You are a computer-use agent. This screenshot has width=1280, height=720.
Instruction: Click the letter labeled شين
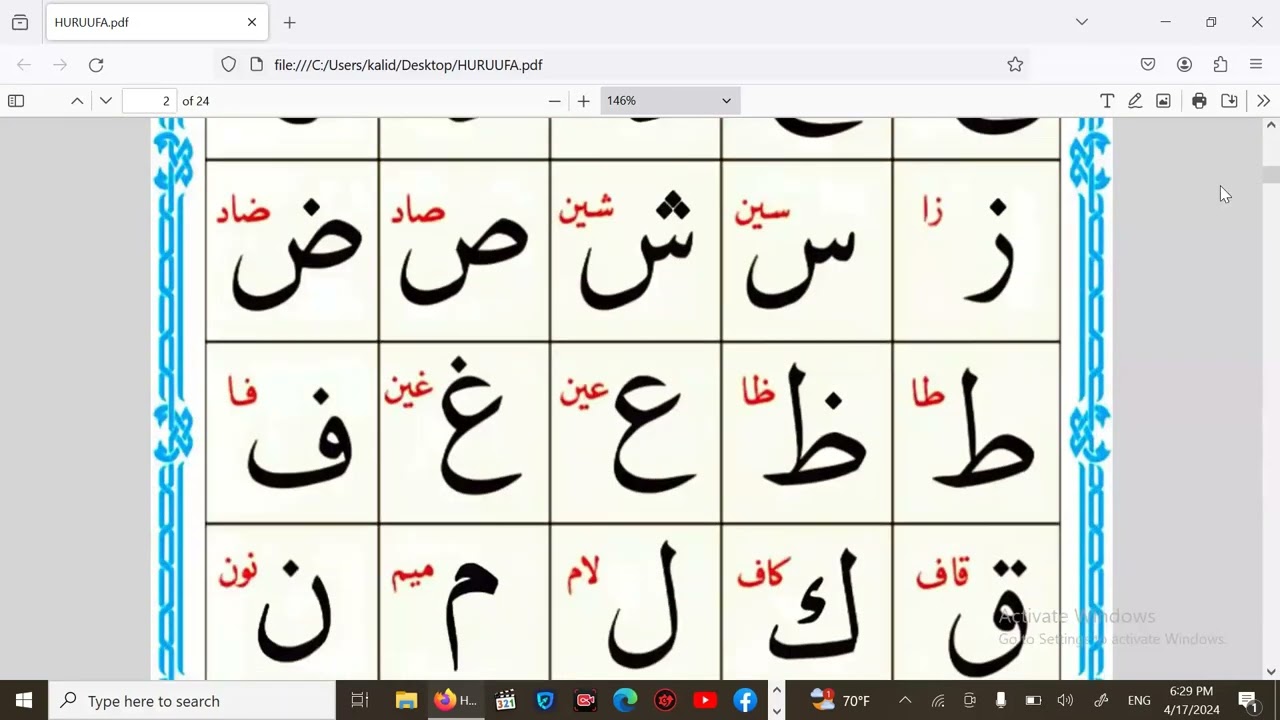(637, 250)
